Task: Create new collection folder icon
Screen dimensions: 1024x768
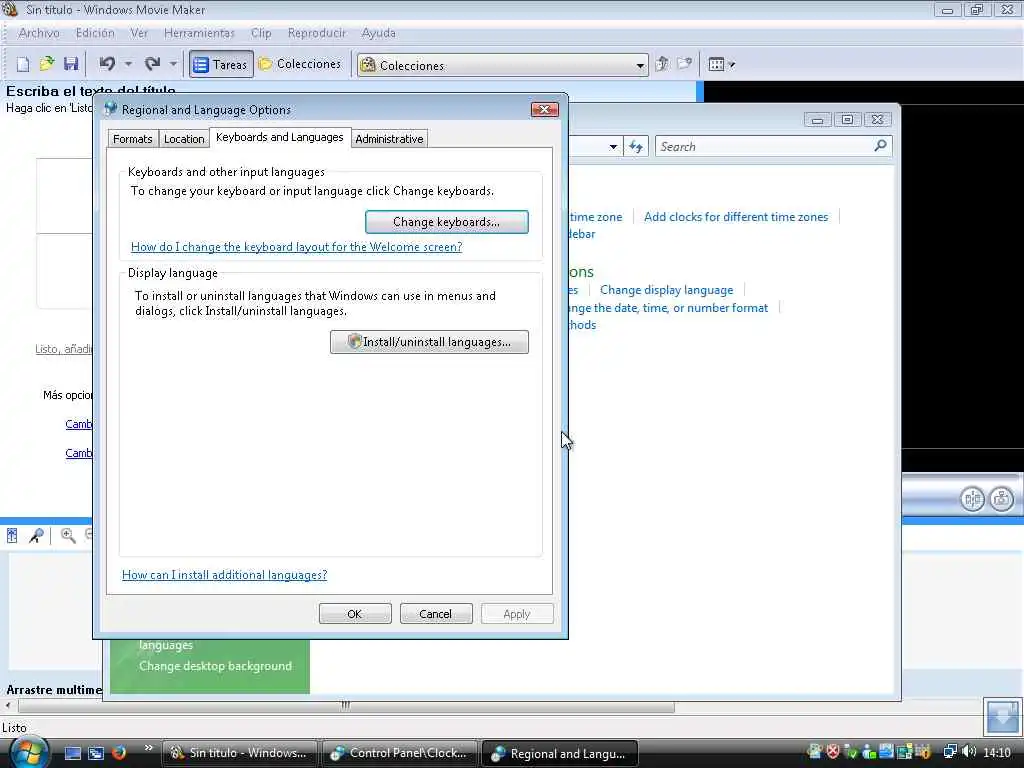Action: click(684, 64)
